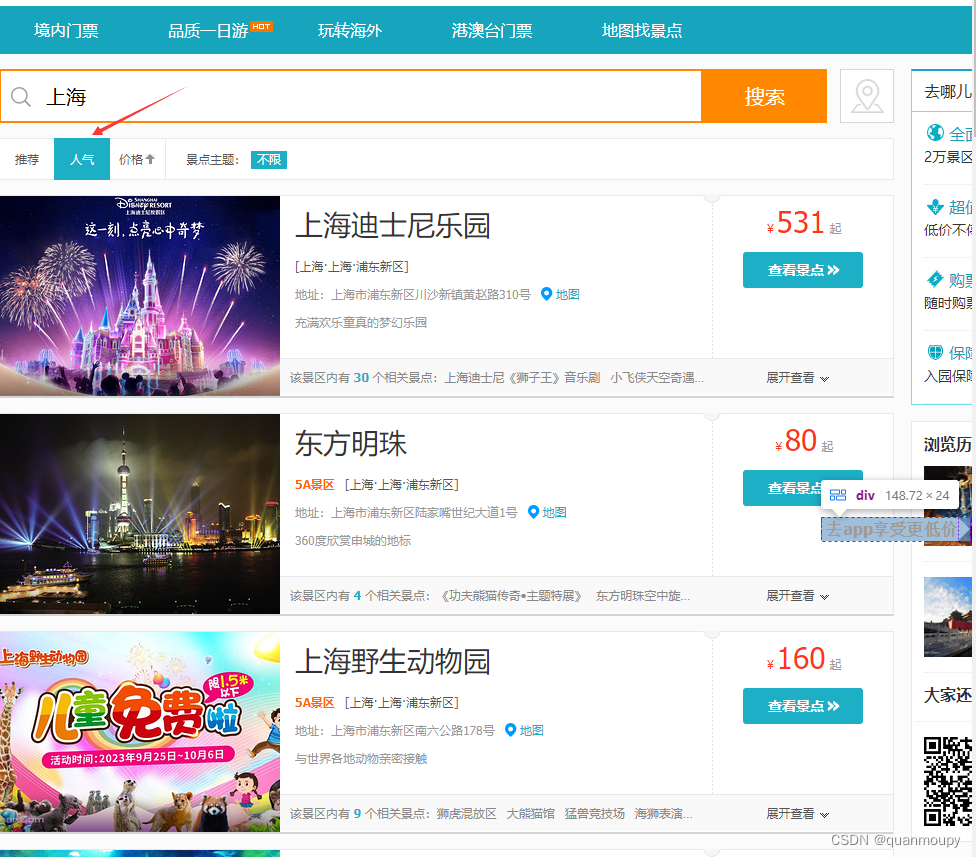Open the 上海迪士尼乐园 title link
976x857 pixels.
(x=393, y=226)
